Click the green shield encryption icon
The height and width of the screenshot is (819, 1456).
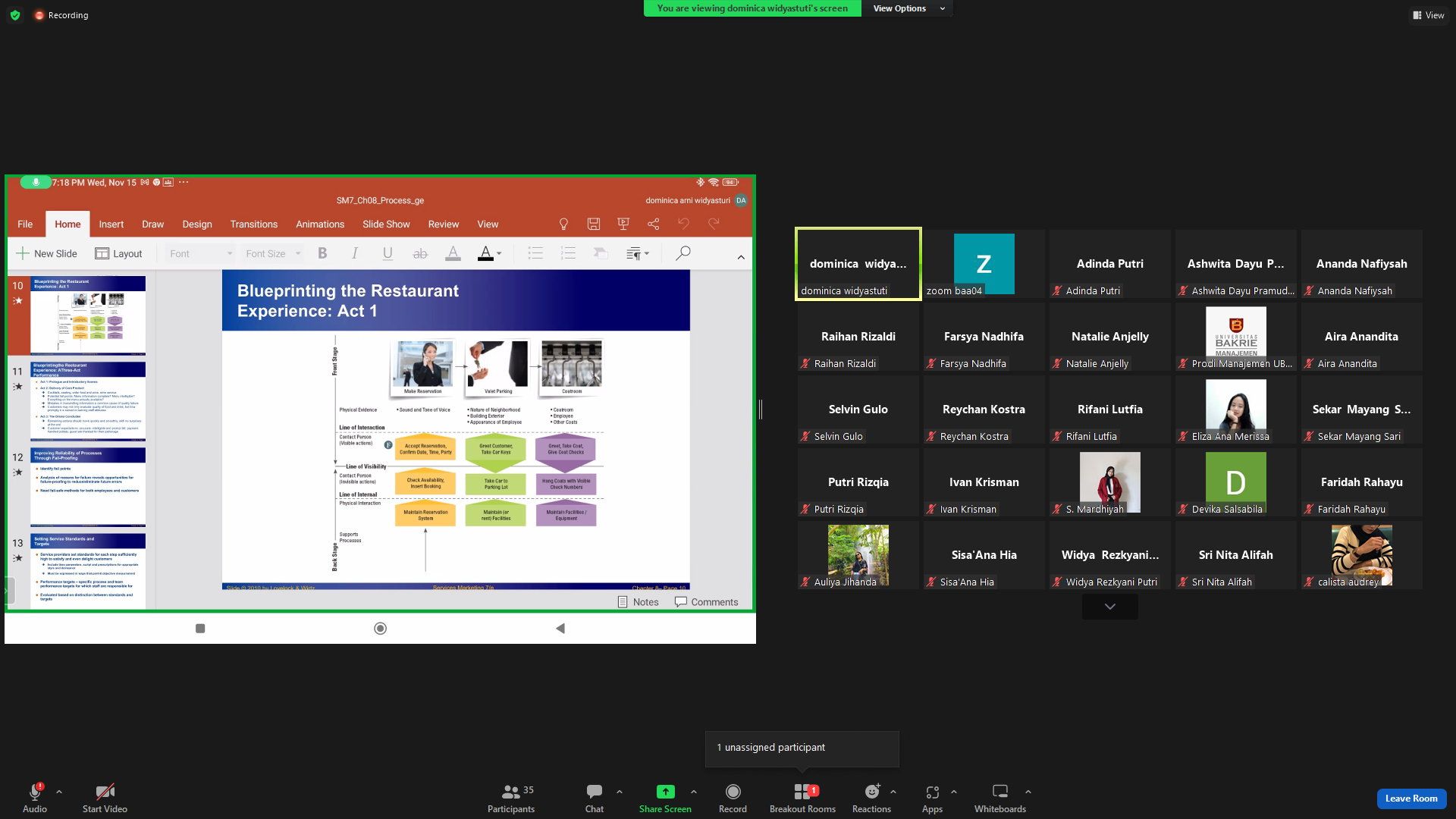pyautogui.click(x=15, y=15)
